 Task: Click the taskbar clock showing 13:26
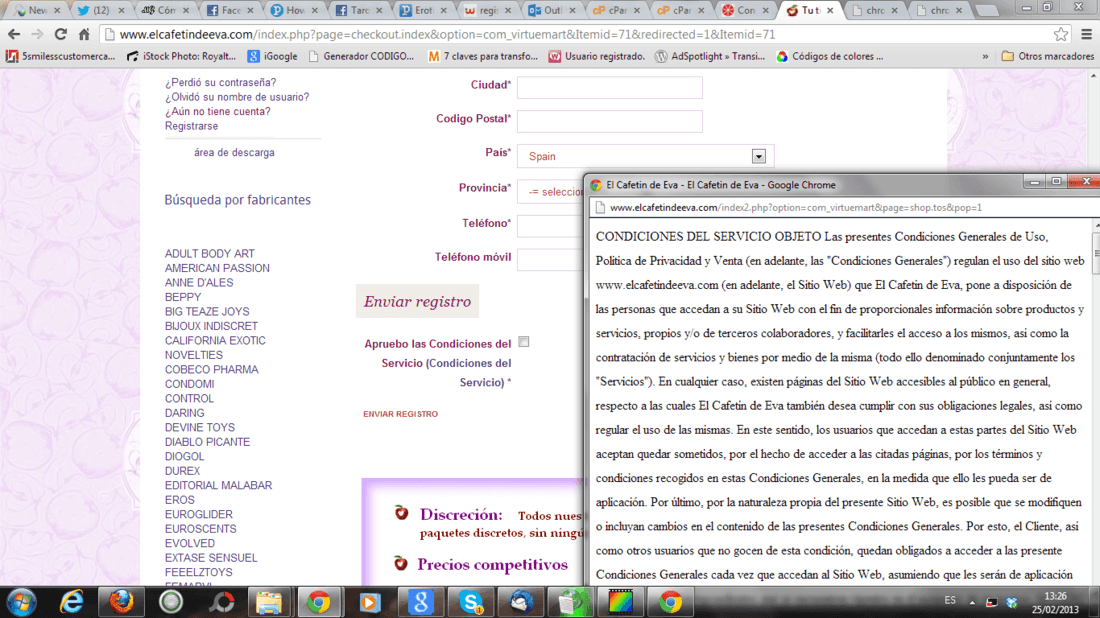click(x=1055, y=603)
